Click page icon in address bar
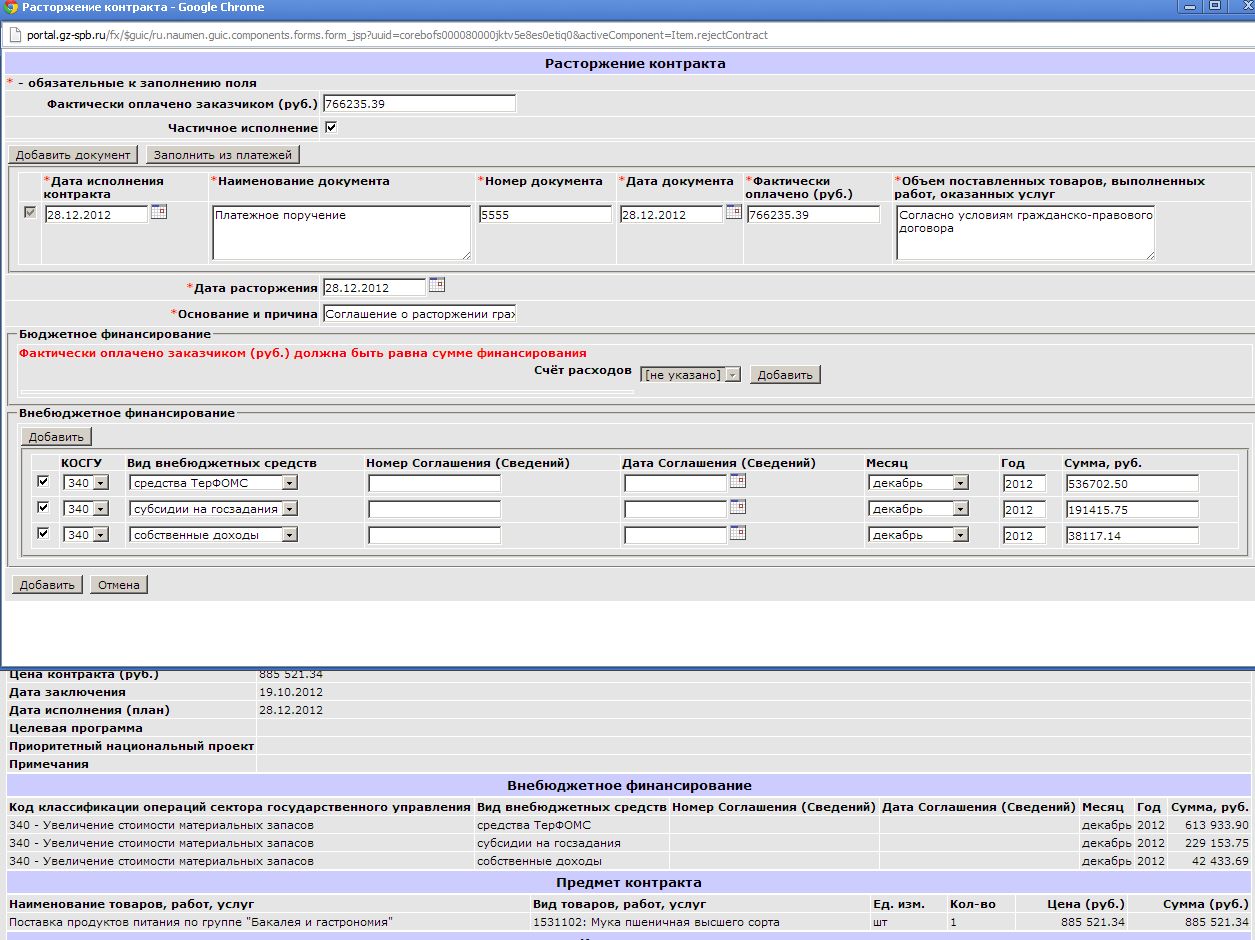 15,35
